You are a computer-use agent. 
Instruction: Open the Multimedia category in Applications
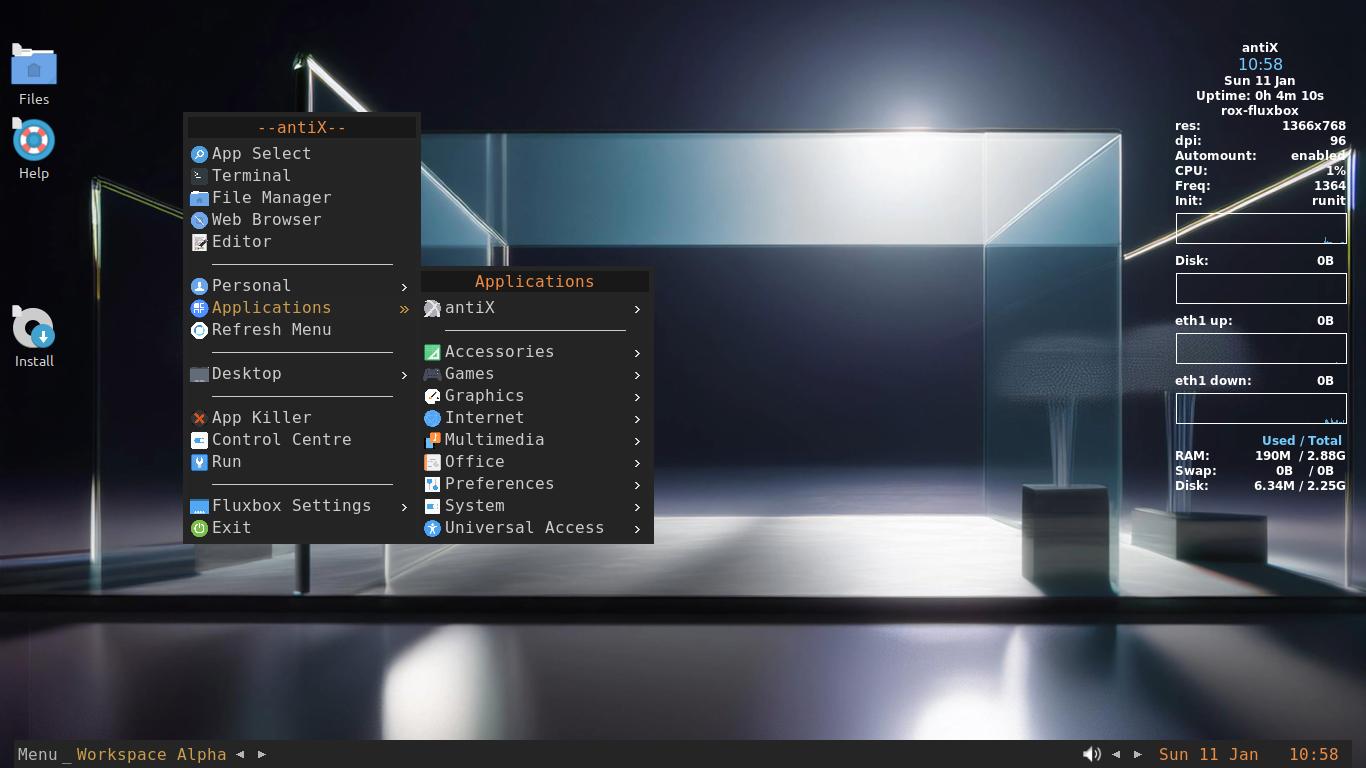[494, 439]
